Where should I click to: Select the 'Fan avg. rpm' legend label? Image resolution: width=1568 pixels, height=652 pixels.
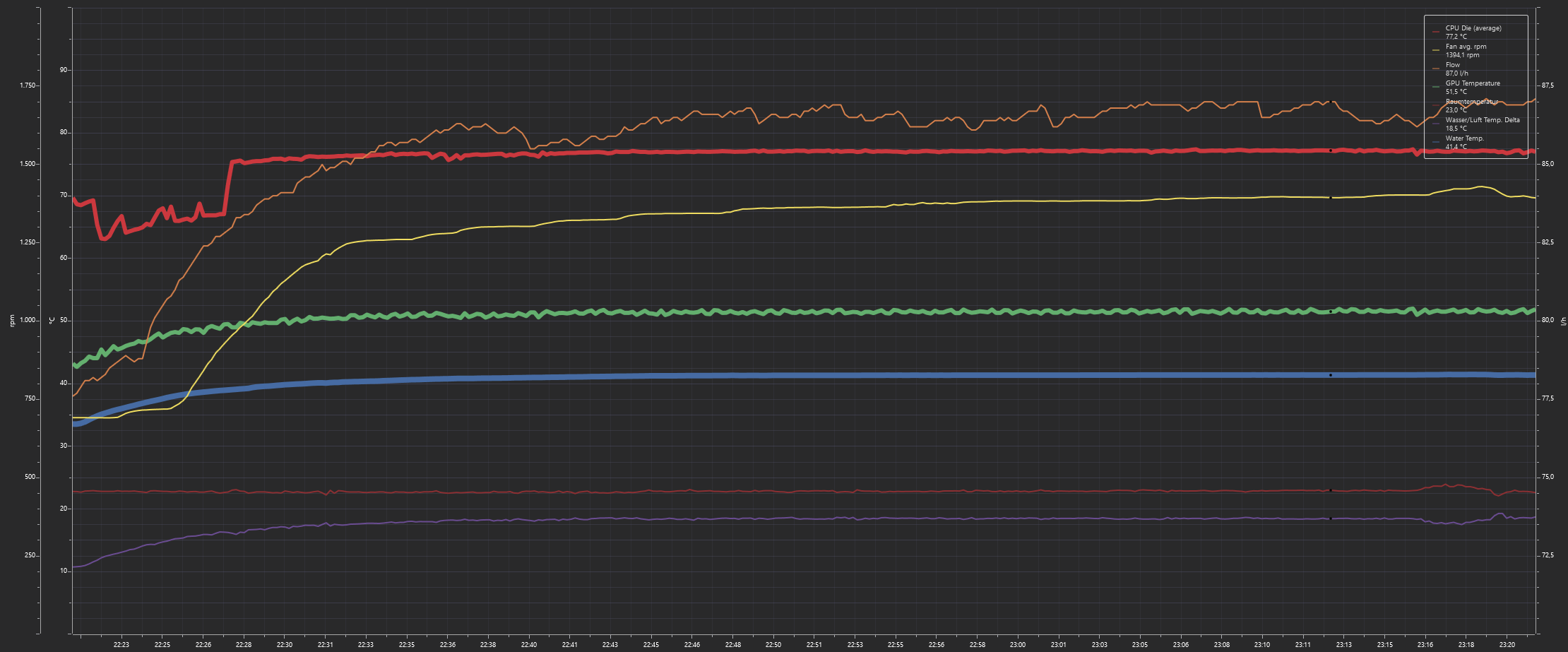1466,47
